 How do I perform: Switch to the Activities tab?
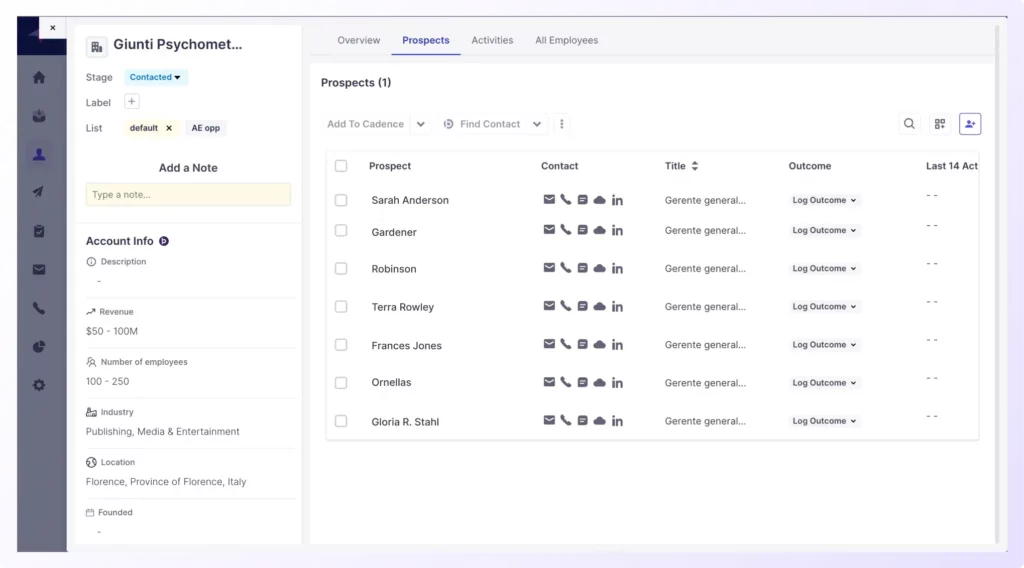pos(492,40)
